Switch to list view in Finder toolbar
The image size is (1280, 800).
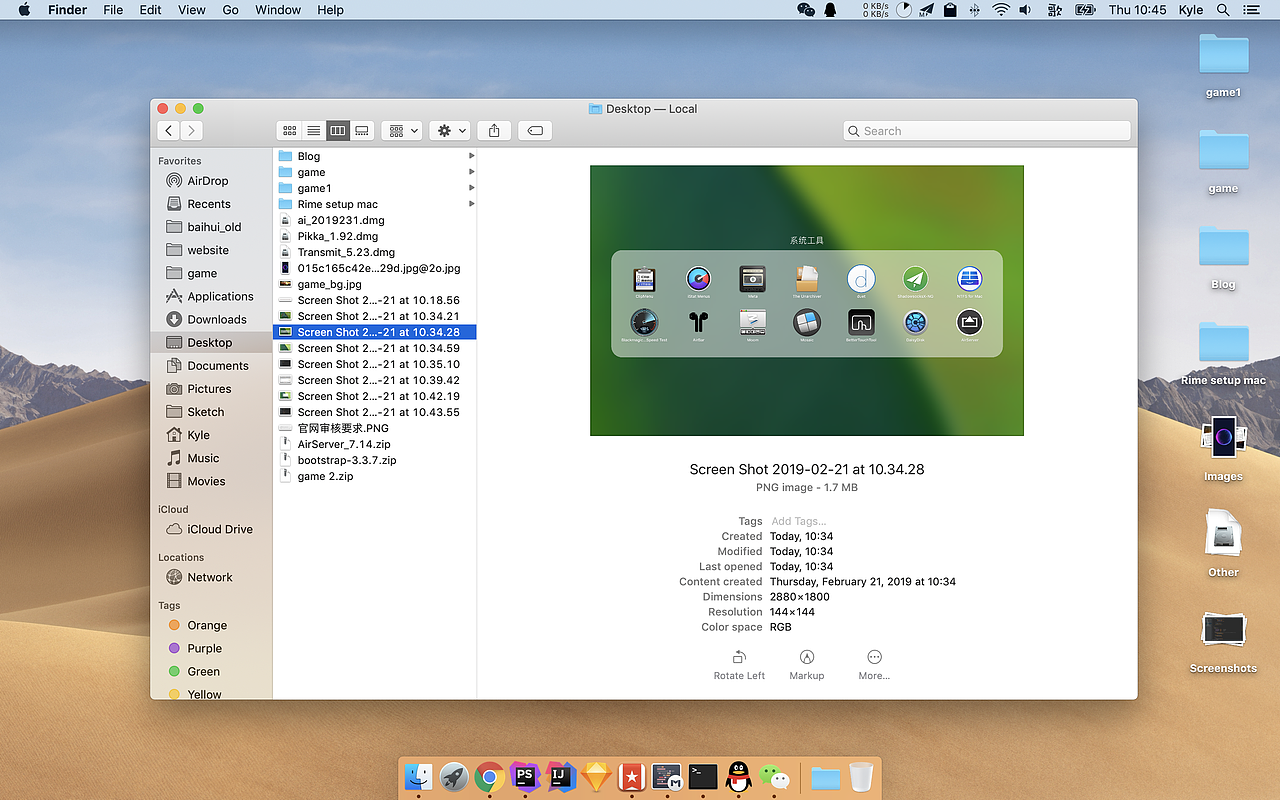(x=314, y=131)
